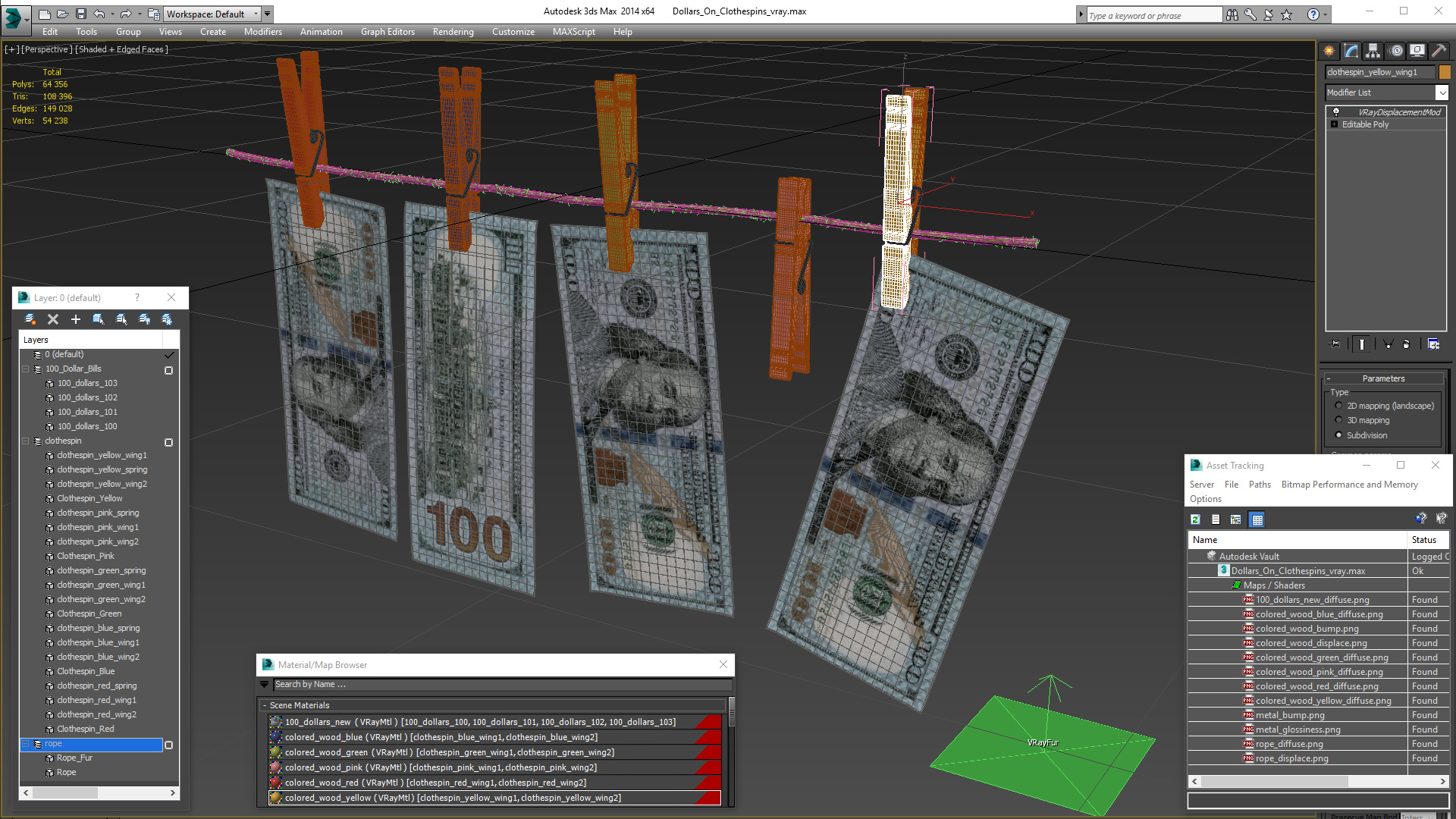
Task: Toggle the clothespin layer checkbox
Action: (169, 442)
